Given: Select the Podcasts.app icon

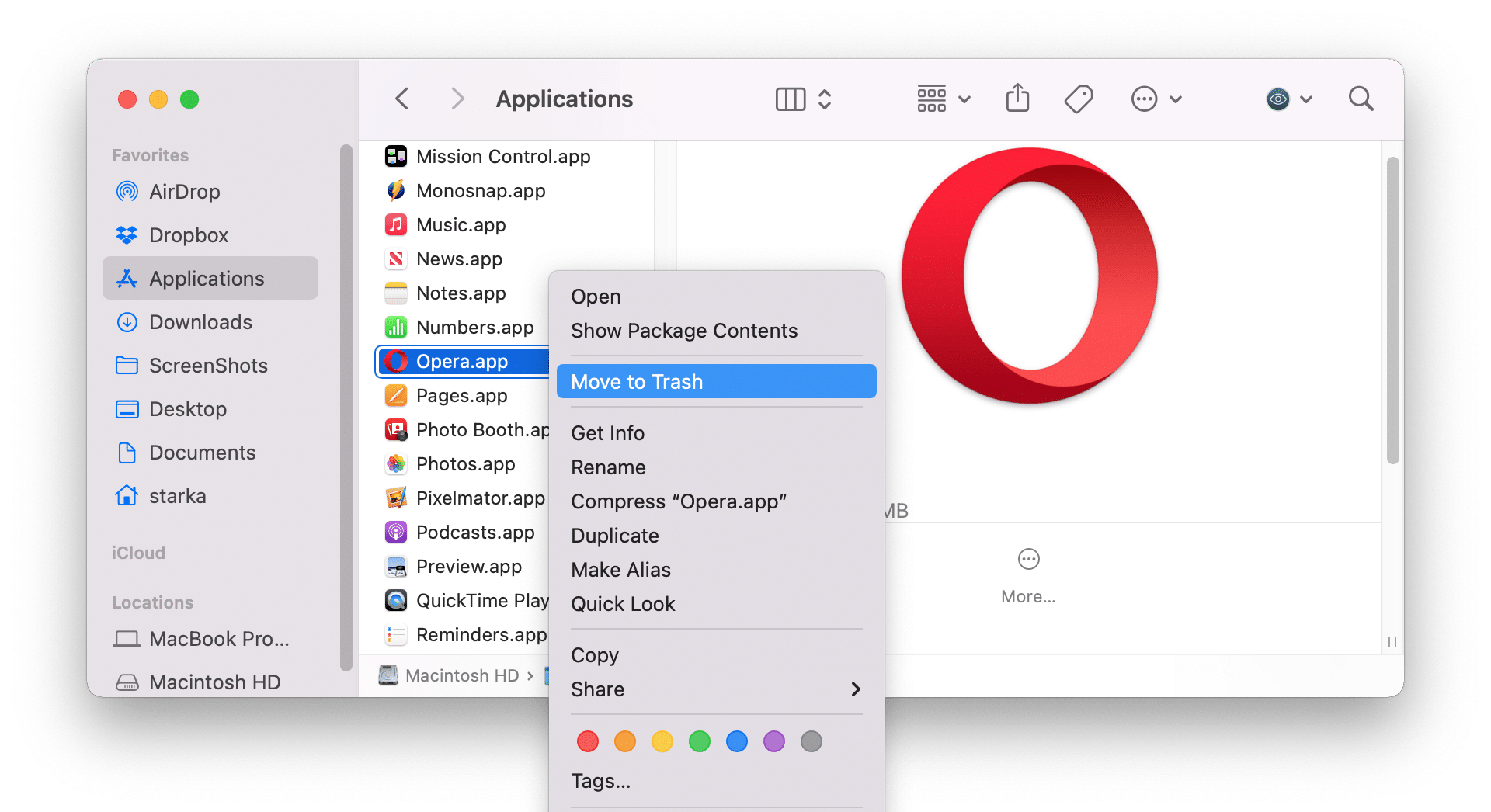Looking at the screenshot, I should point(396,532).
